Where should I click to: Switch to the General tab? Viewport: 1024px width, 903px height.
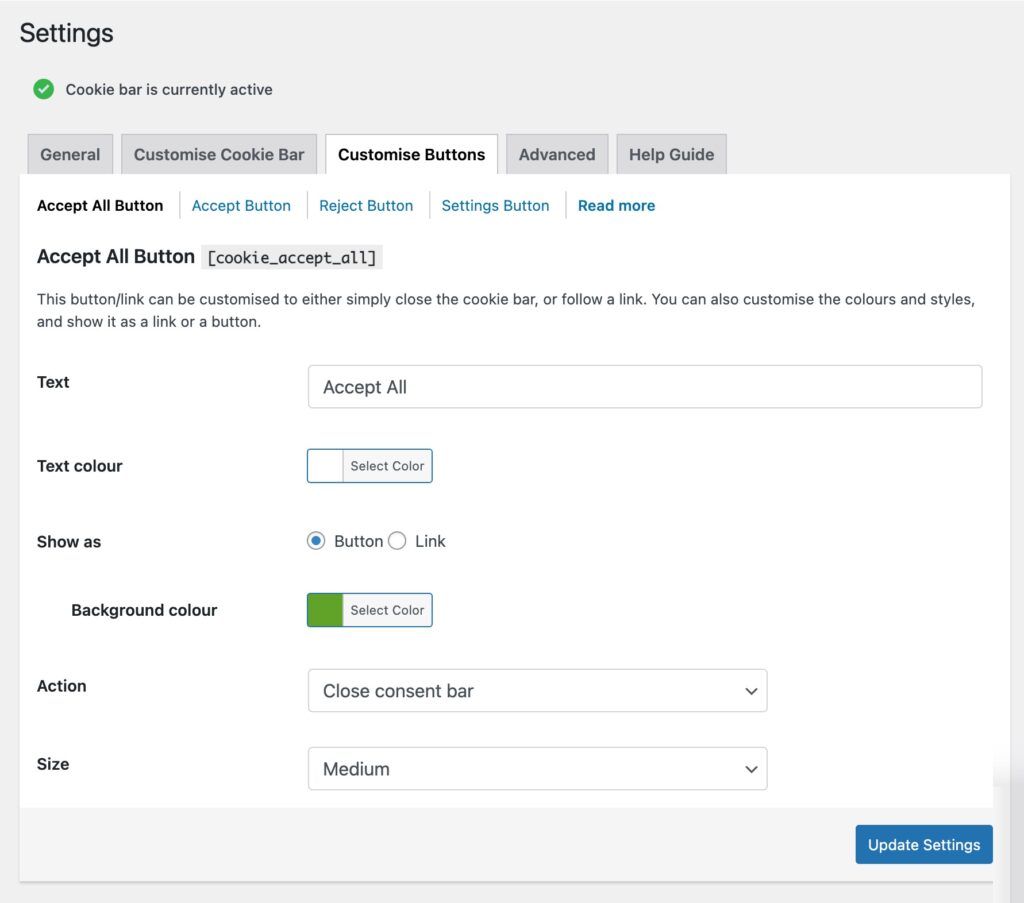(x=70, y=154)
